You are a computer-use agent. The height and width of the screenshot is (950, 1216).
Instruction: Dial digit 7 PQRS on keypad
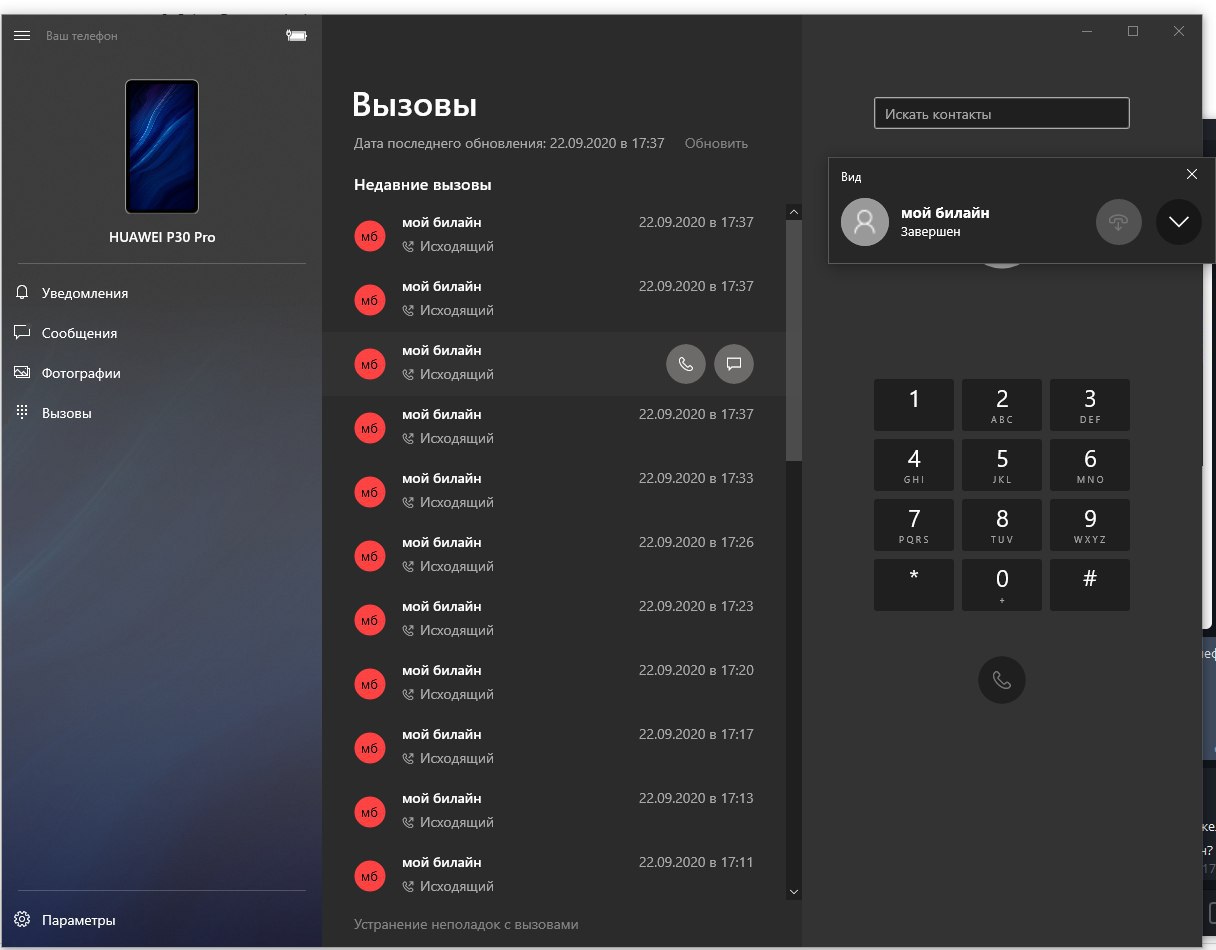[914, 525]
